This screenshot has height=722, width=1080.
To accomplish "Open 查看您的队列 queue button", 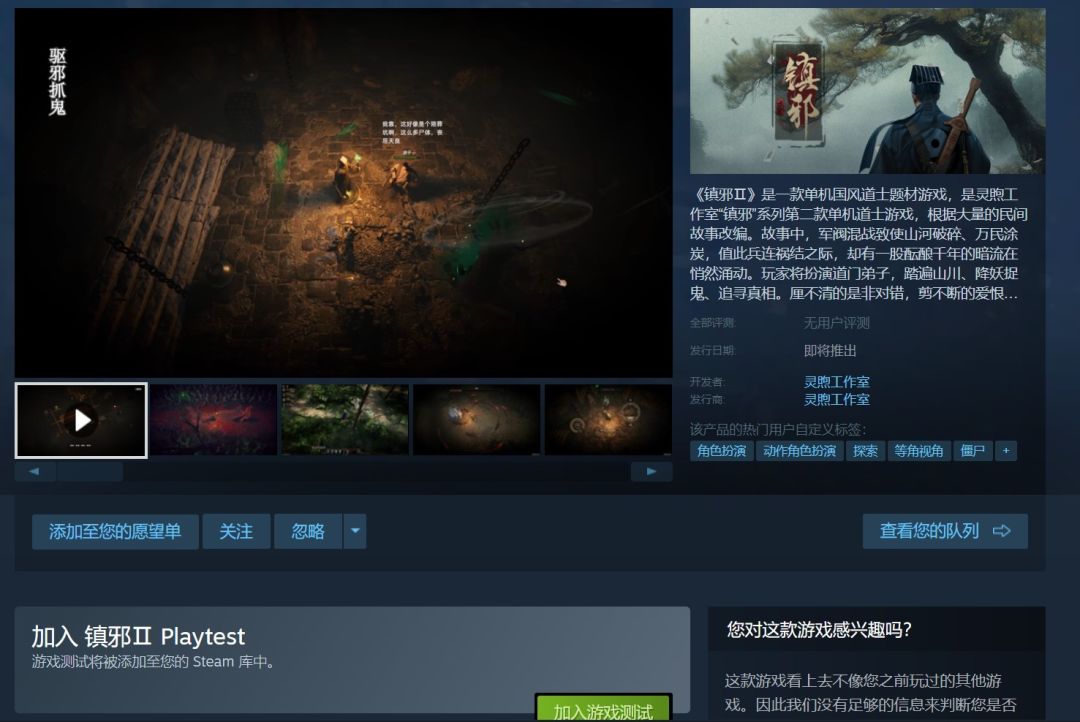I will point(945,531).
